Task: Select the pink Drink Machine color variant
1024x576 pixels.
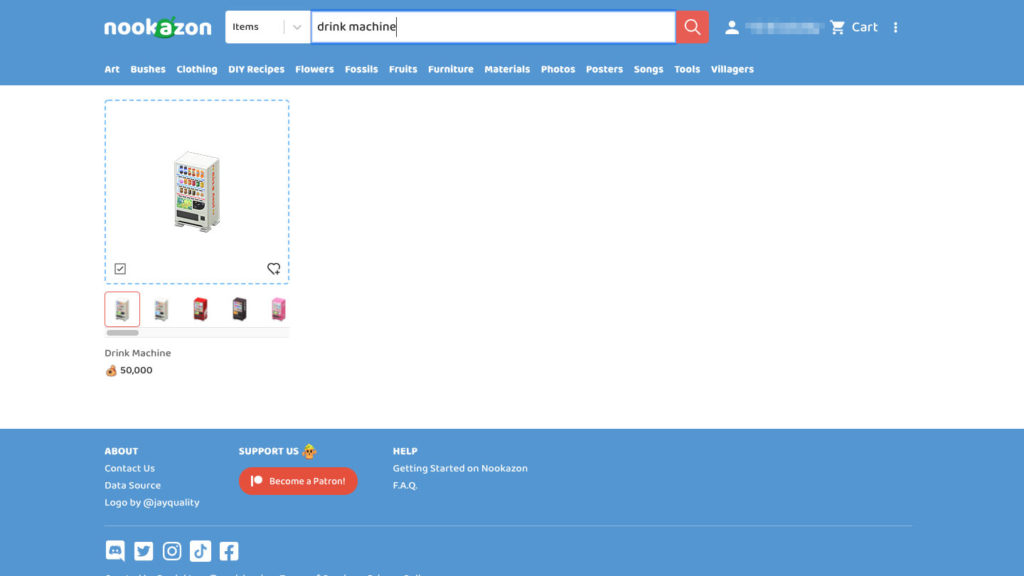Action: 278,309
